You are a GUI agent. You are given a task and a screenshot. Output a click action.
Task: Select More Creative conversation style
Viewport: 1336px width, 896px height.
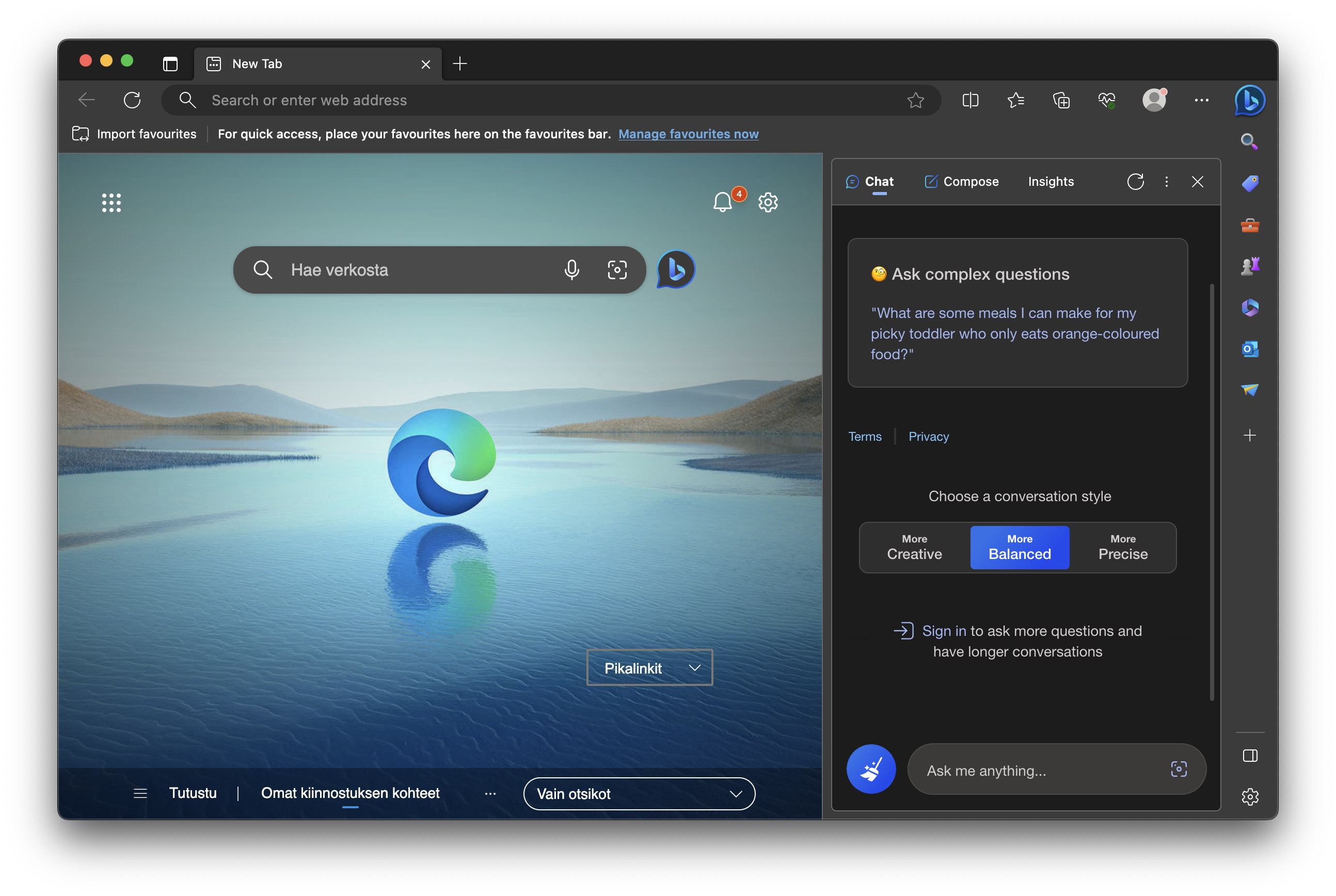914,548
